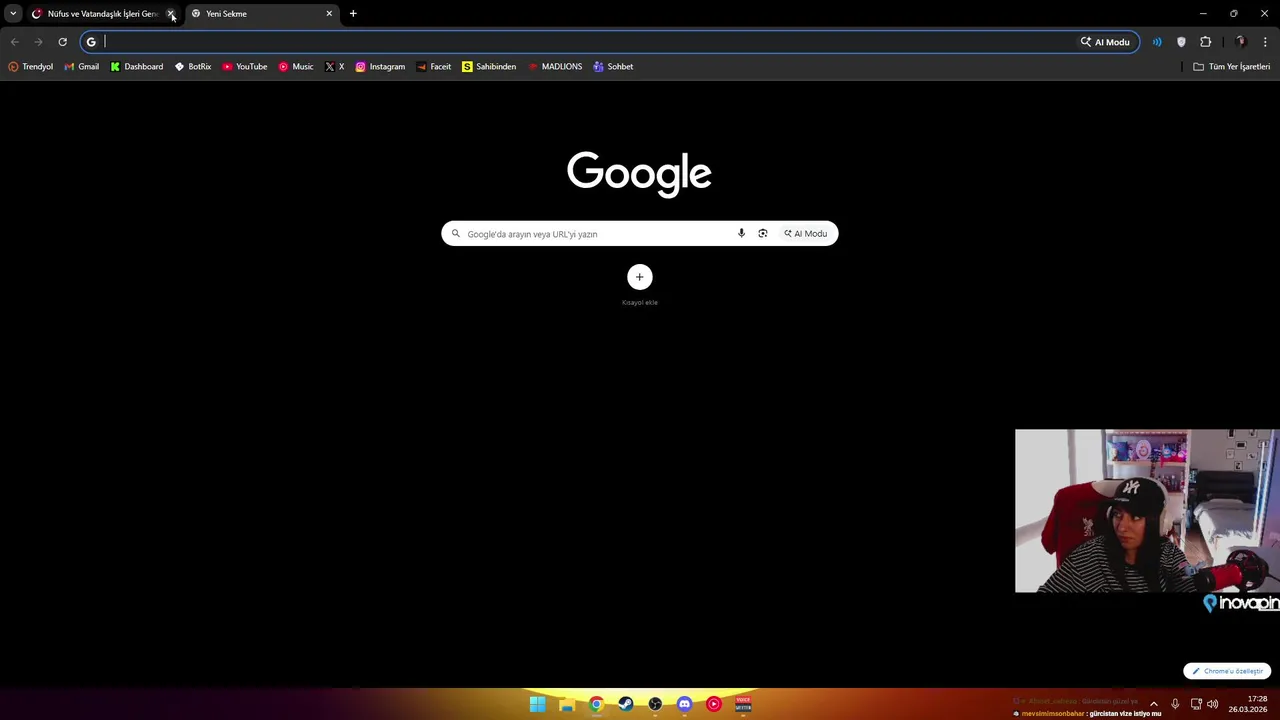Open the Extensions puzzle icon
The image size is (1280, 720).
point(1205,42)
